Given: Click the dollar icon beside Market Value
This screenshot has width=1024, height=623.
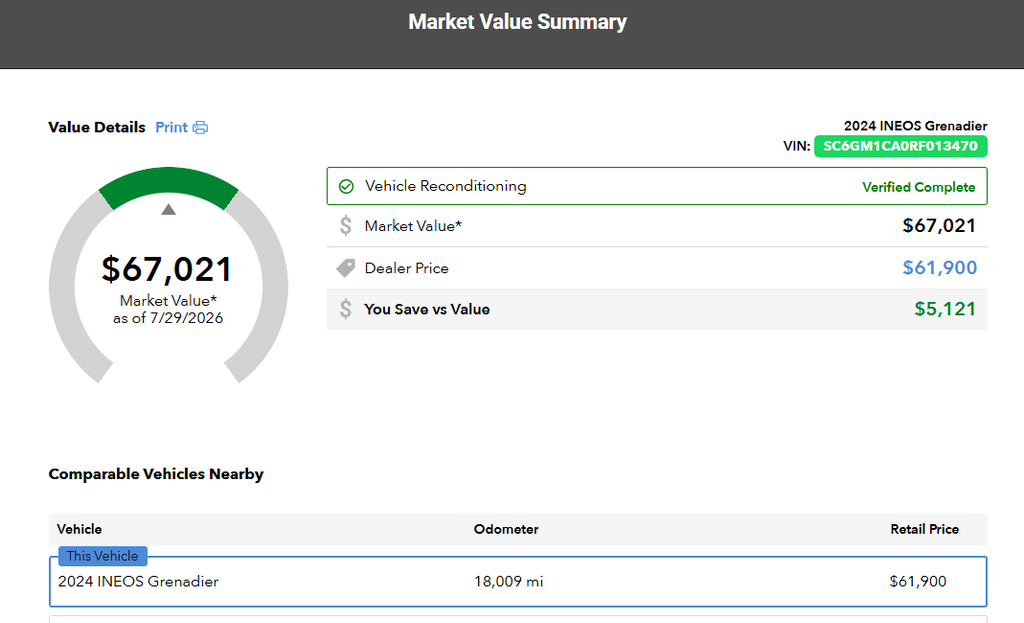Looking at the screenshot, I should [x=345, y=225].
